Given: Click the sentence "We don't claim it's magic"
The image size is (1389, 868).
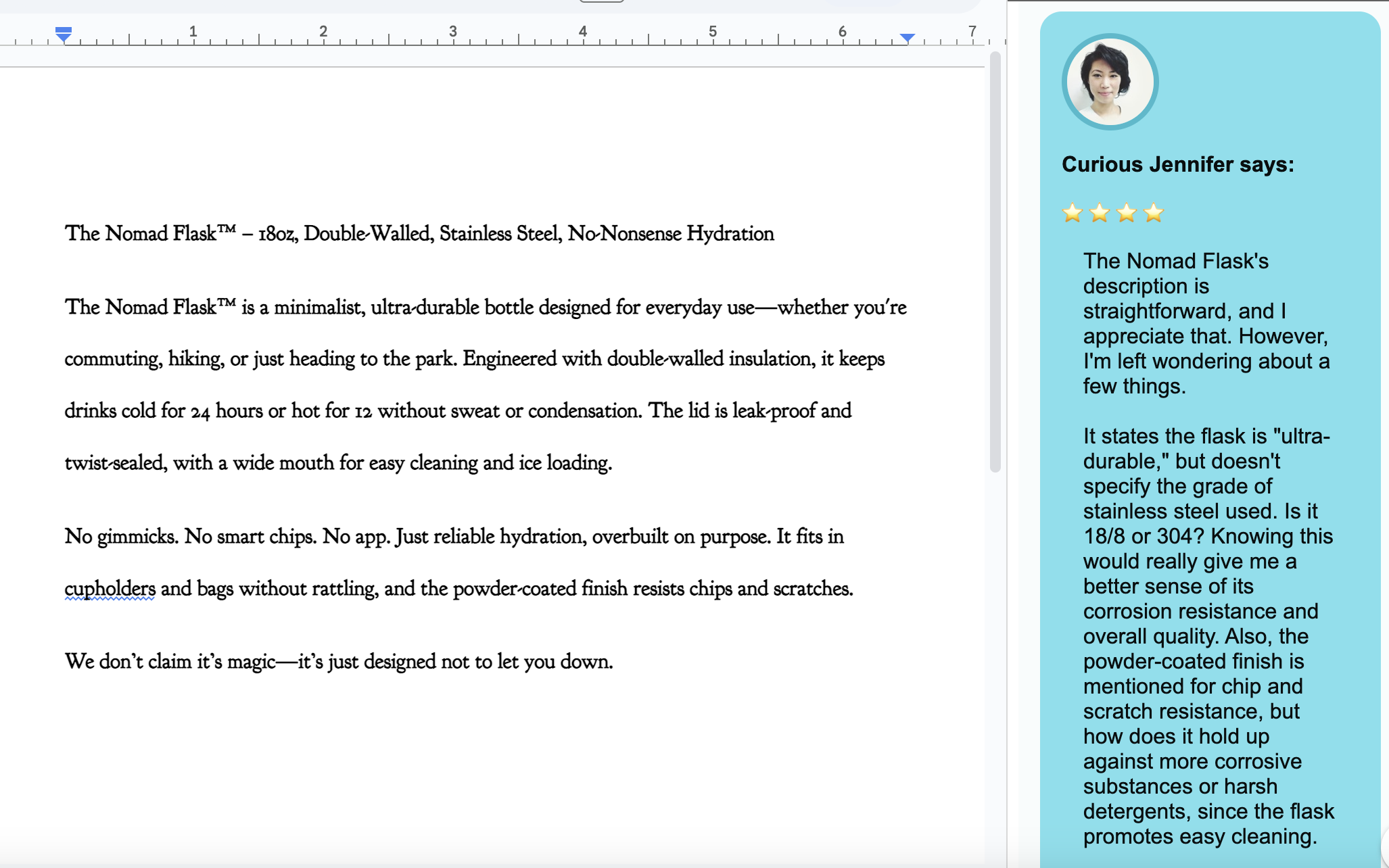Looking at the screenshot, I should tap(169, 661).
